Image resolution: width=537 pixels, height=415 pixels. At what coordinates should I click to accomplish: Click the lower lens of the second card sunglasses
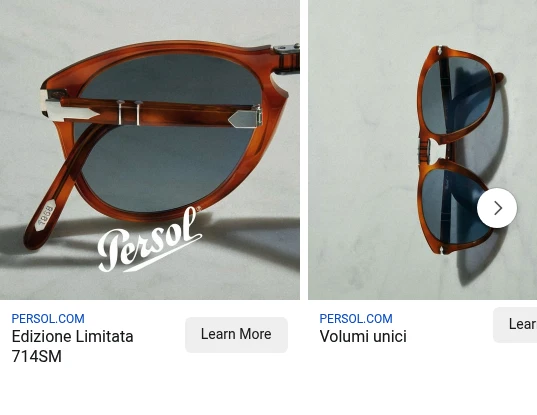tap(453, 205)
